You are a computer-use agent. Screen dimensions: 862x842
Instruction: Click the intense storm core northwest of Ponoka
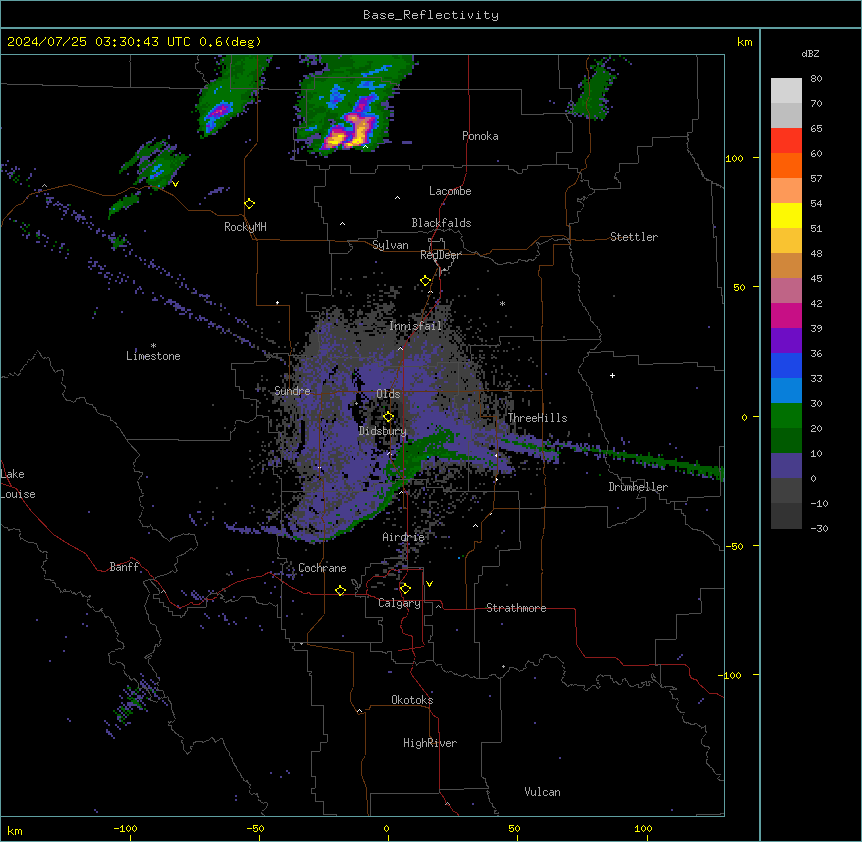click(350, 129)
